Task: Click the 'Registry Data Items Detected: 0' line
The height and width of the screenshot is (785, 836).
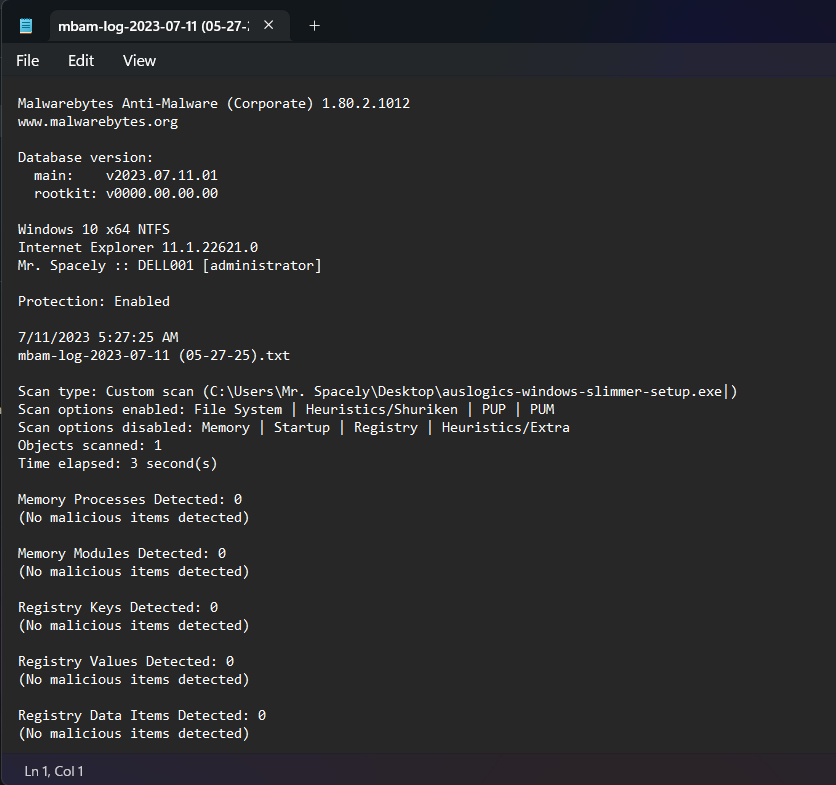Action: click(142, 716)
